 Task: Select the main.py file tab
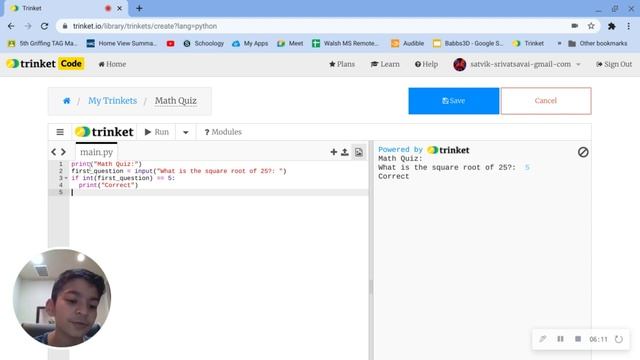[x=96, y=152]
